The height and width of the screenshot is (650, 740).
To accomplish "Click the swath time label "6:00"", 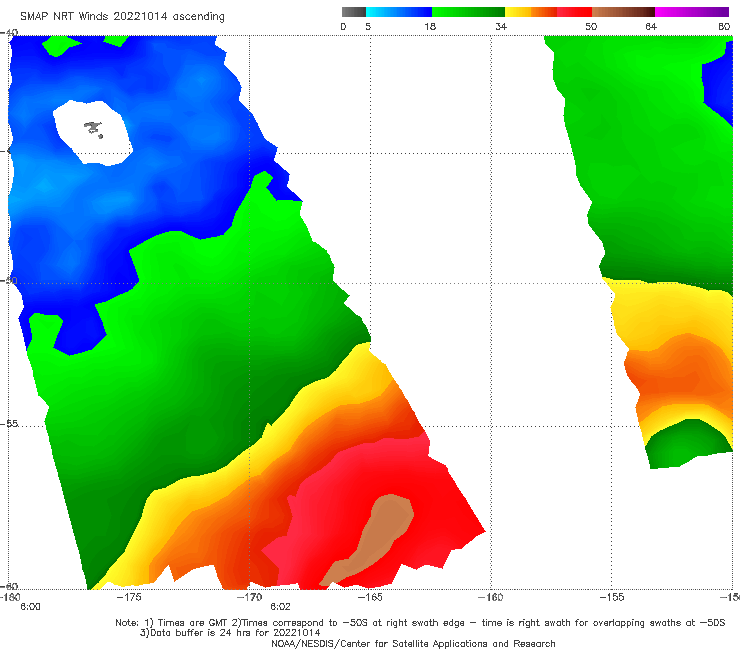I will [30, 607].
